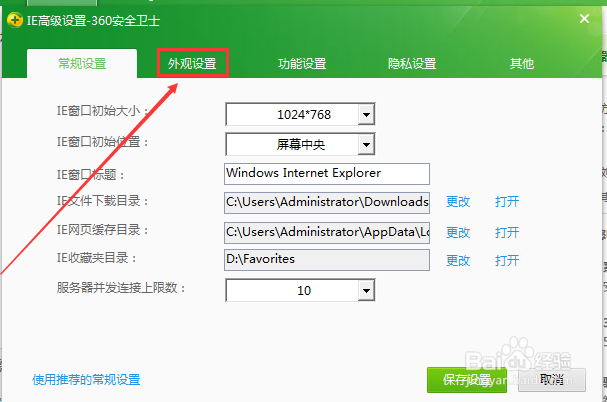
Task: Expand the 服务器并发连接上限数 dropdown arrow
Action: pyautogui.click(x=366, y=290)
